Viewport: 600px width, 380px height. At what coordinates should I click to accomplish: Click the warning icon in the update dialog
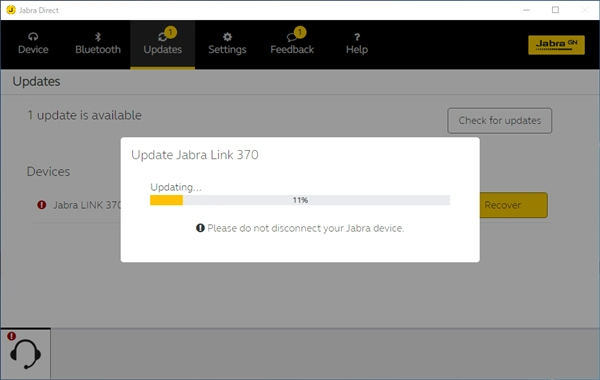pyautogui.click(x=200, y=228)
